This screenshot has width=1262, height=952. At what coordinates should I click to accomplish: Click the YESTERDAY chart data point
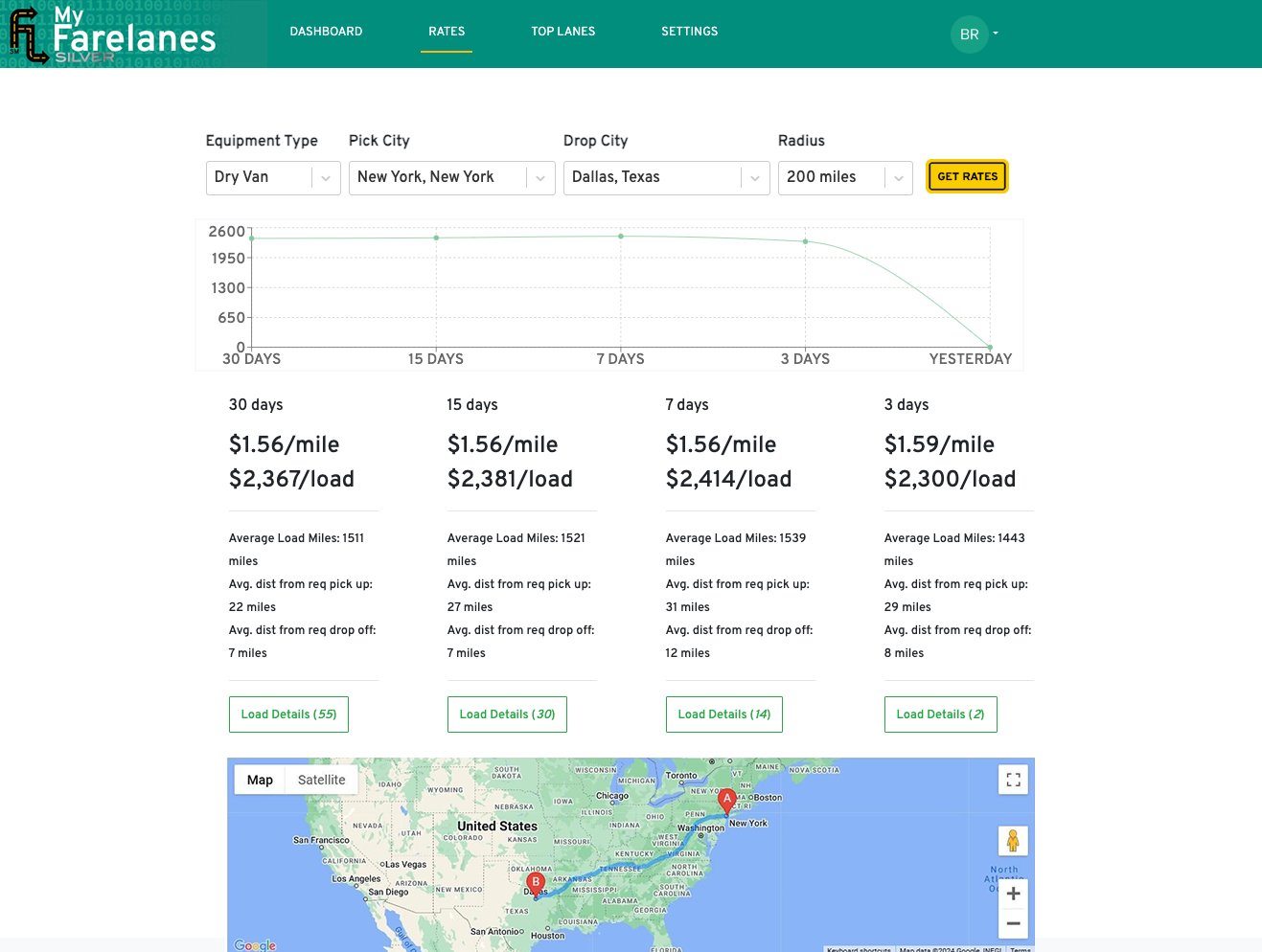990,347
